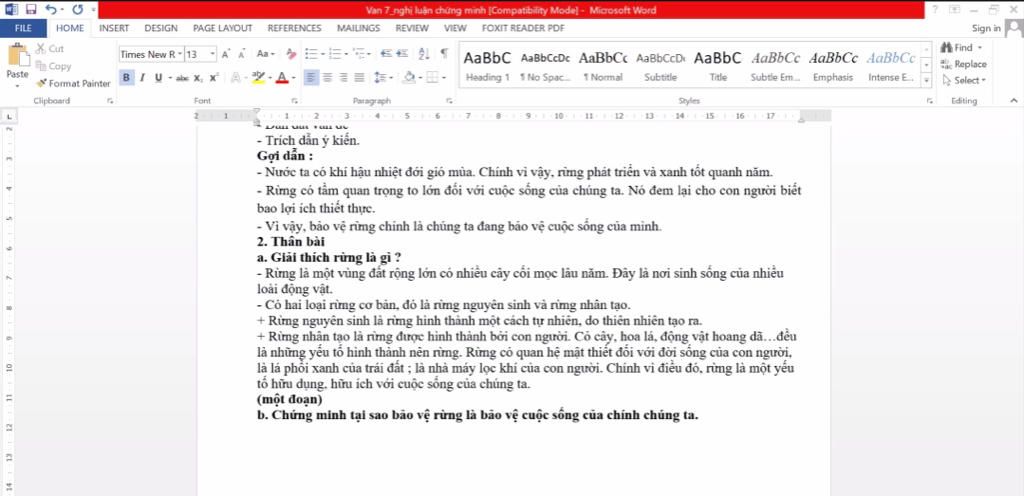1024x496 pixels.
Task: Apply the Subtitle style
Action: tap(660, 66)
